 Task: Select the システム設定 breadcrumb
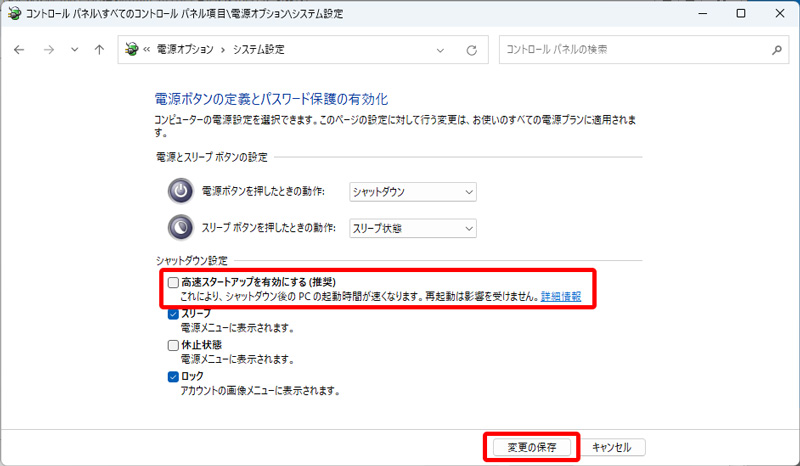259,50
